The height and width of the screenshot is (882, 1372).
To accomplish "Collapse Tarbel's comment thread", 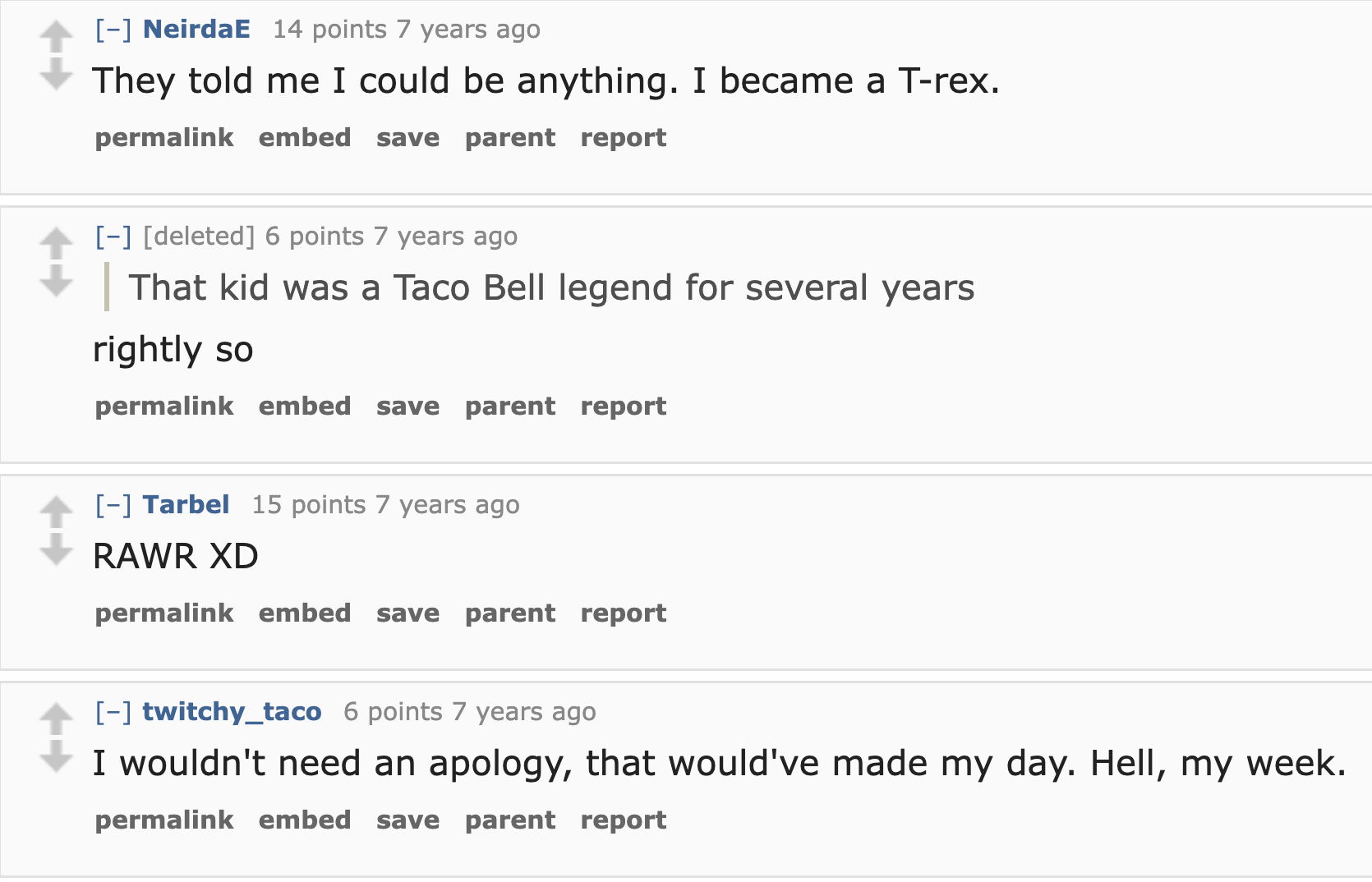I will 113,504.
